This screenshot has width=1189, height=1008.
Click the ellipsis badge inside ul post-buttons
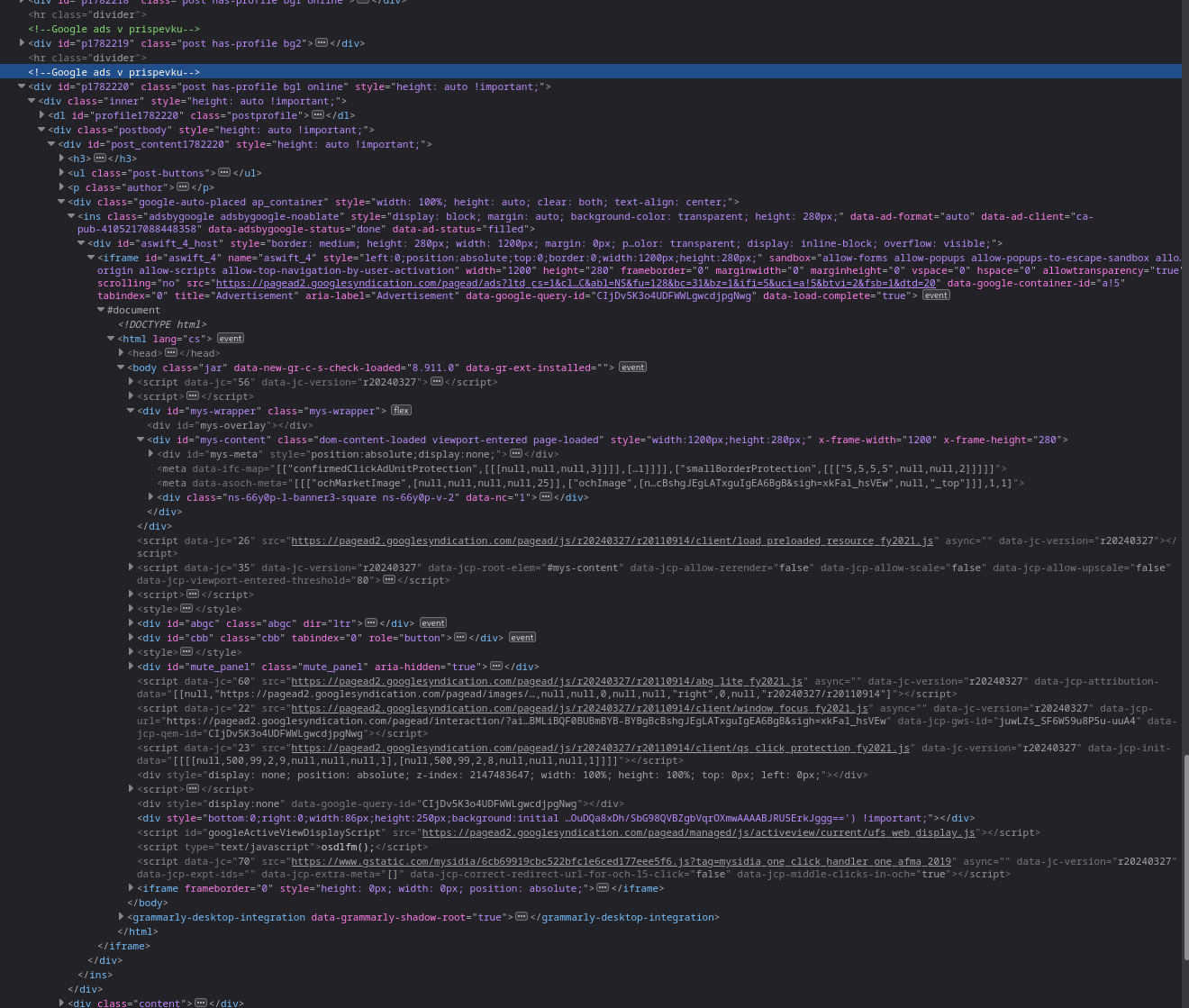[224, 173]
